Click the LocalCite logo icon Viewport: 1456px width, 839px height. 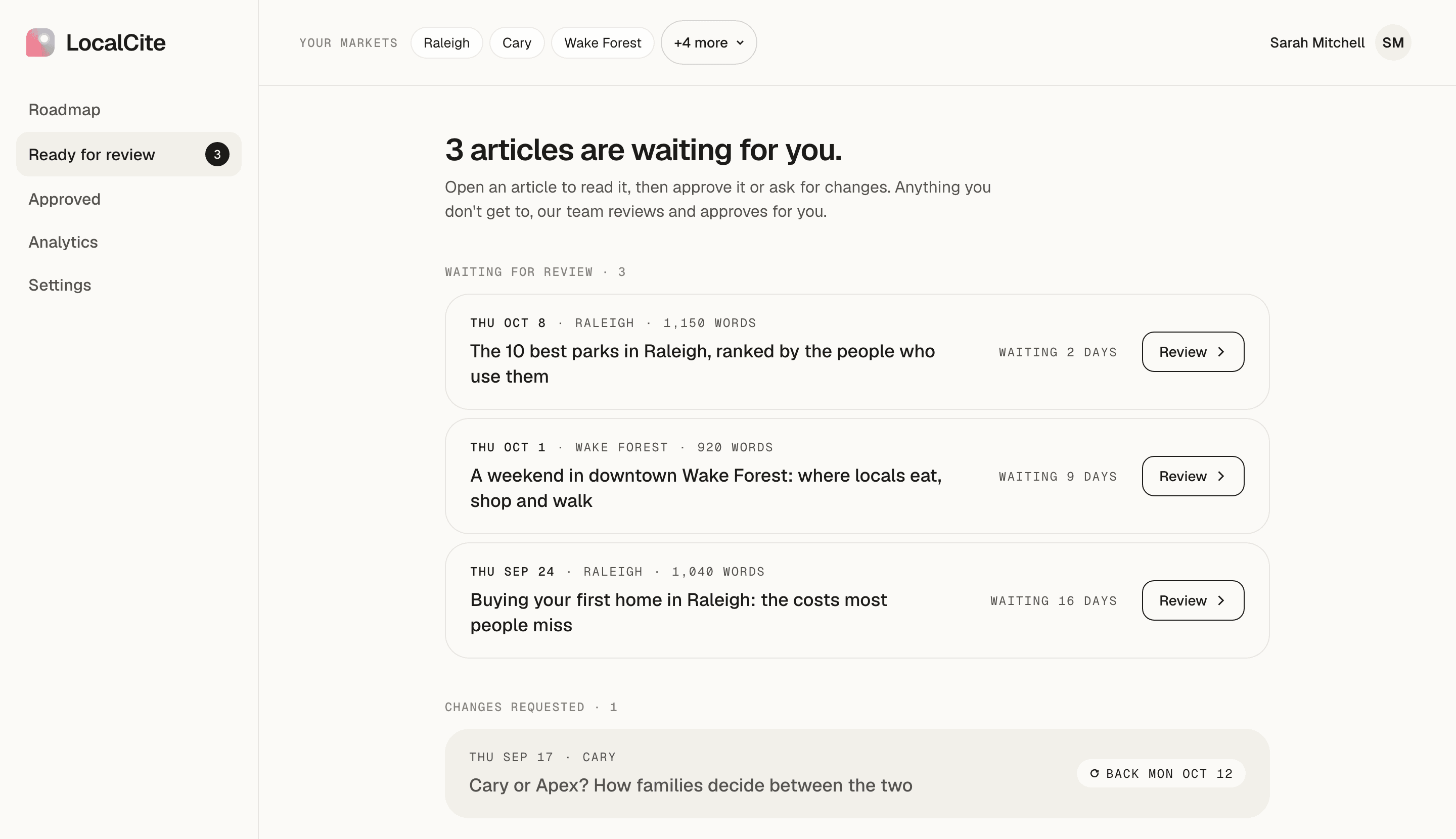40,42
